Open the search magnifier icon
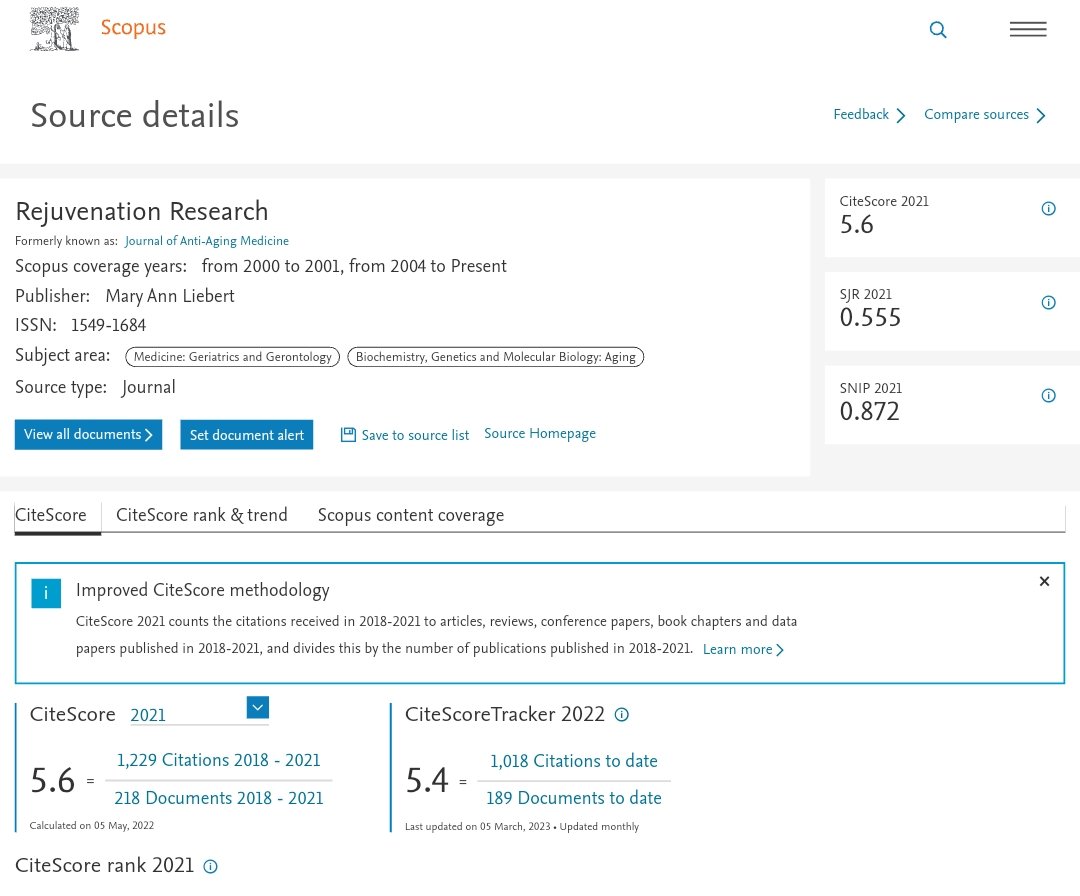Screen dimensions: 1080x896 [937, 30]
